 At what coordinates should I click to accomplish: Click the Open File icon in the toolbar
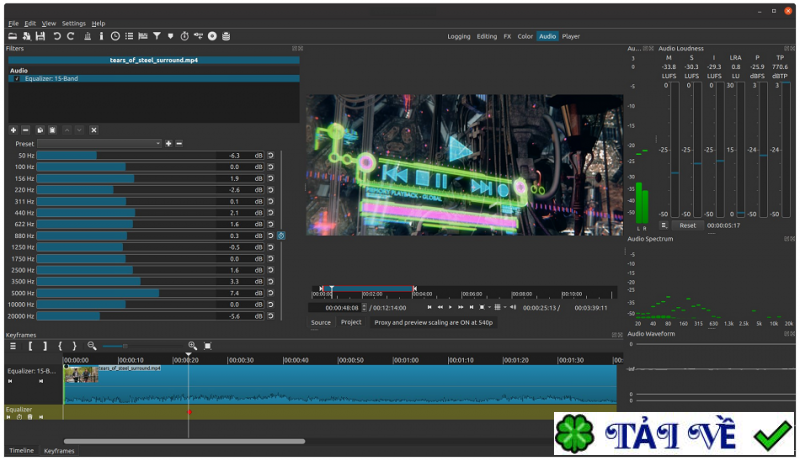(x=13, y=36)
